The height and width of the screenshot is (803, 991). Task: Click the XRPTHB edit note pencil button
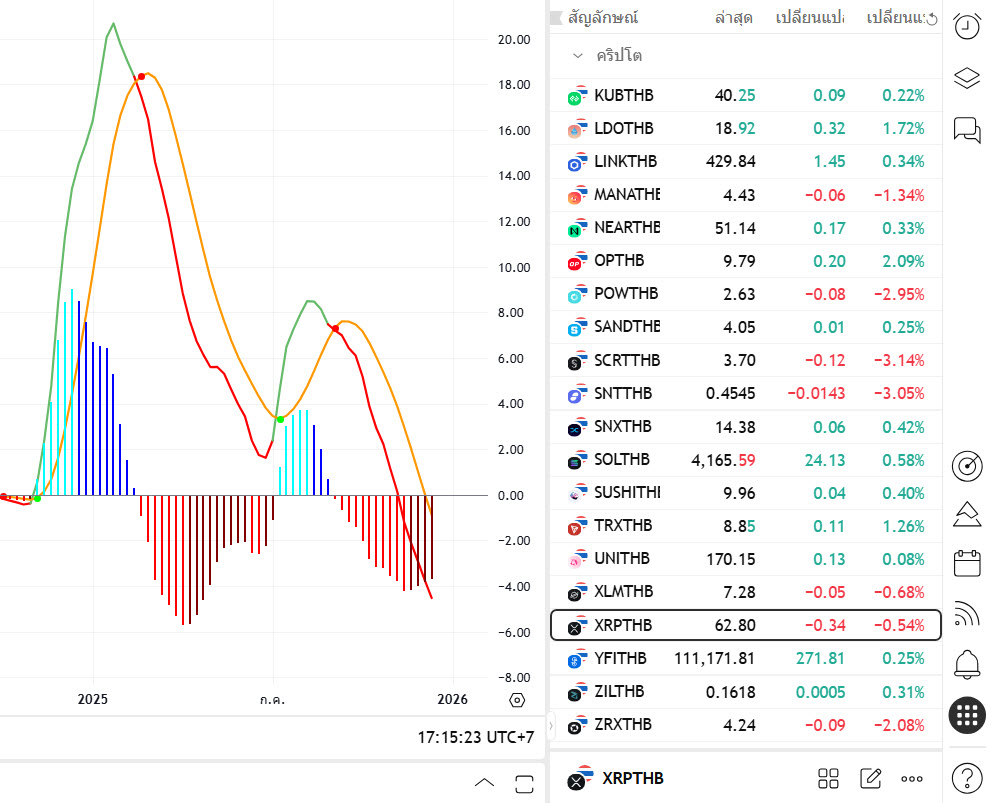pos(870,778)
